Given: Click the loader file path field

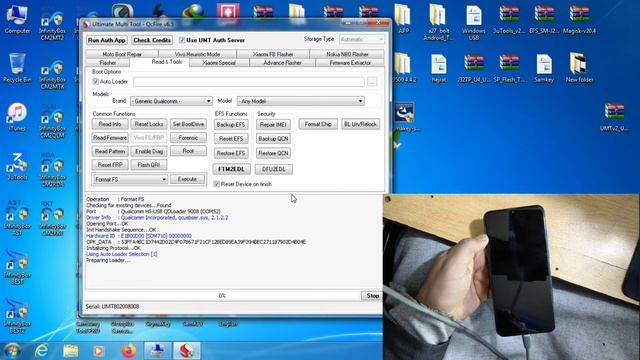Looking at the screenshot, I should click(249, 82).
